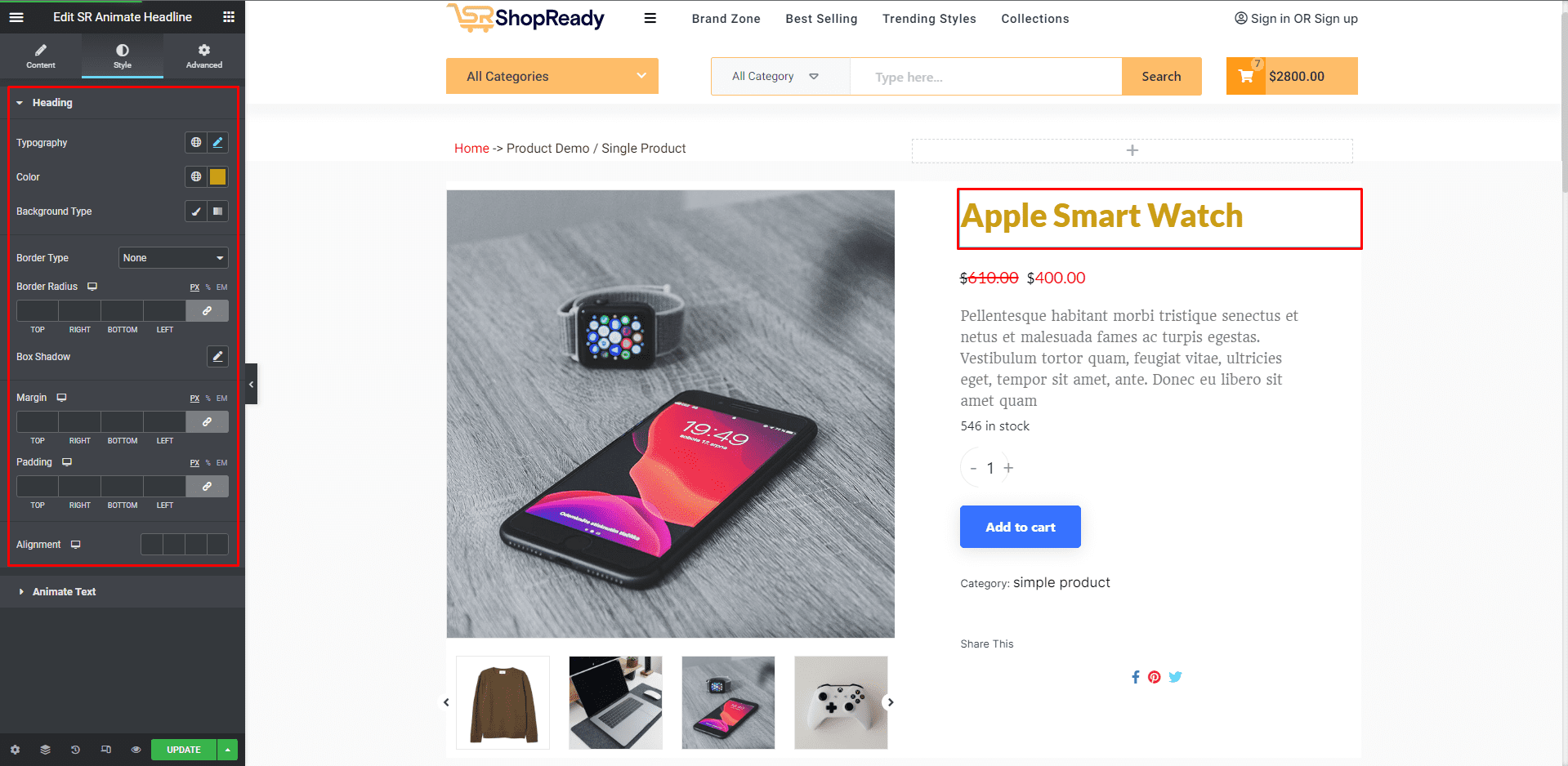Switch to the Content tab
The width and height of the screenshot is (1568, 766).
tap(41, 56)
